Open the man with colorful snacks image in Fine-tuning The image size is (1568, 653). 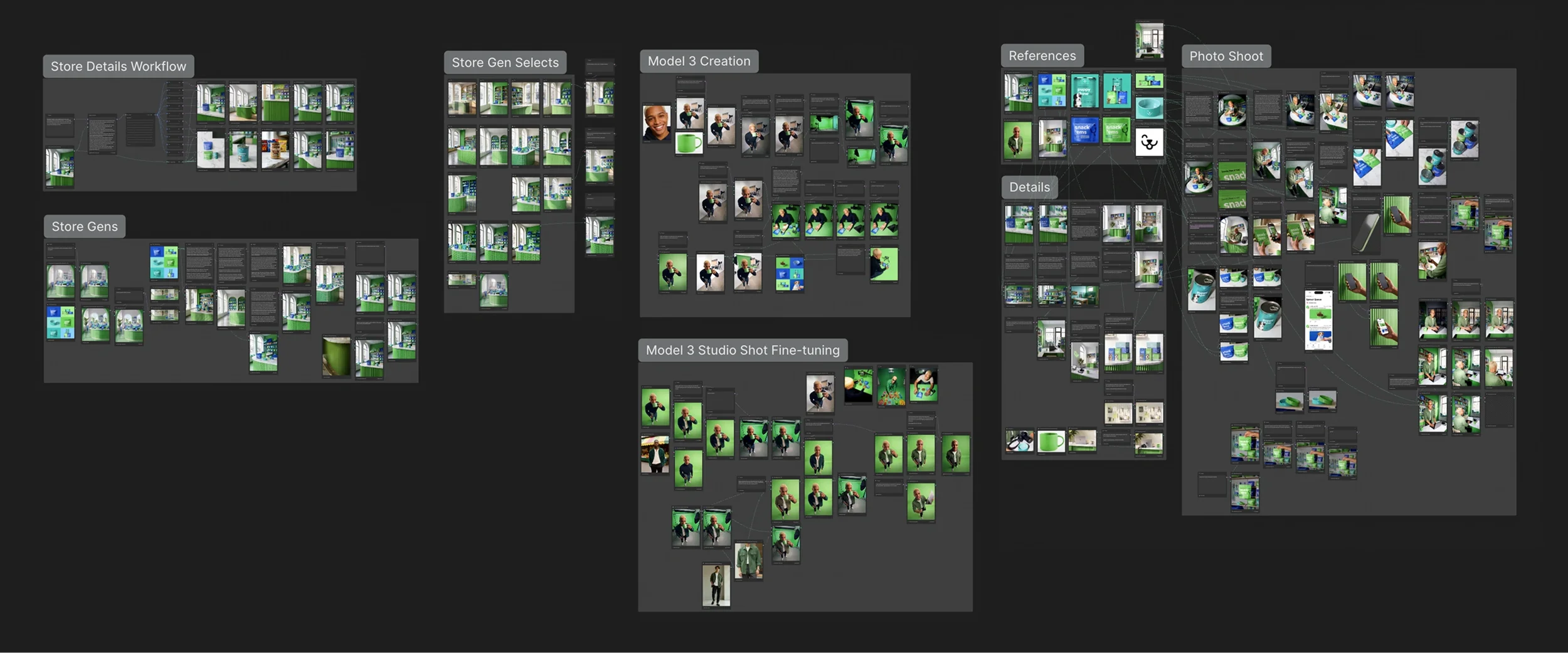click(x=891, y=386)
